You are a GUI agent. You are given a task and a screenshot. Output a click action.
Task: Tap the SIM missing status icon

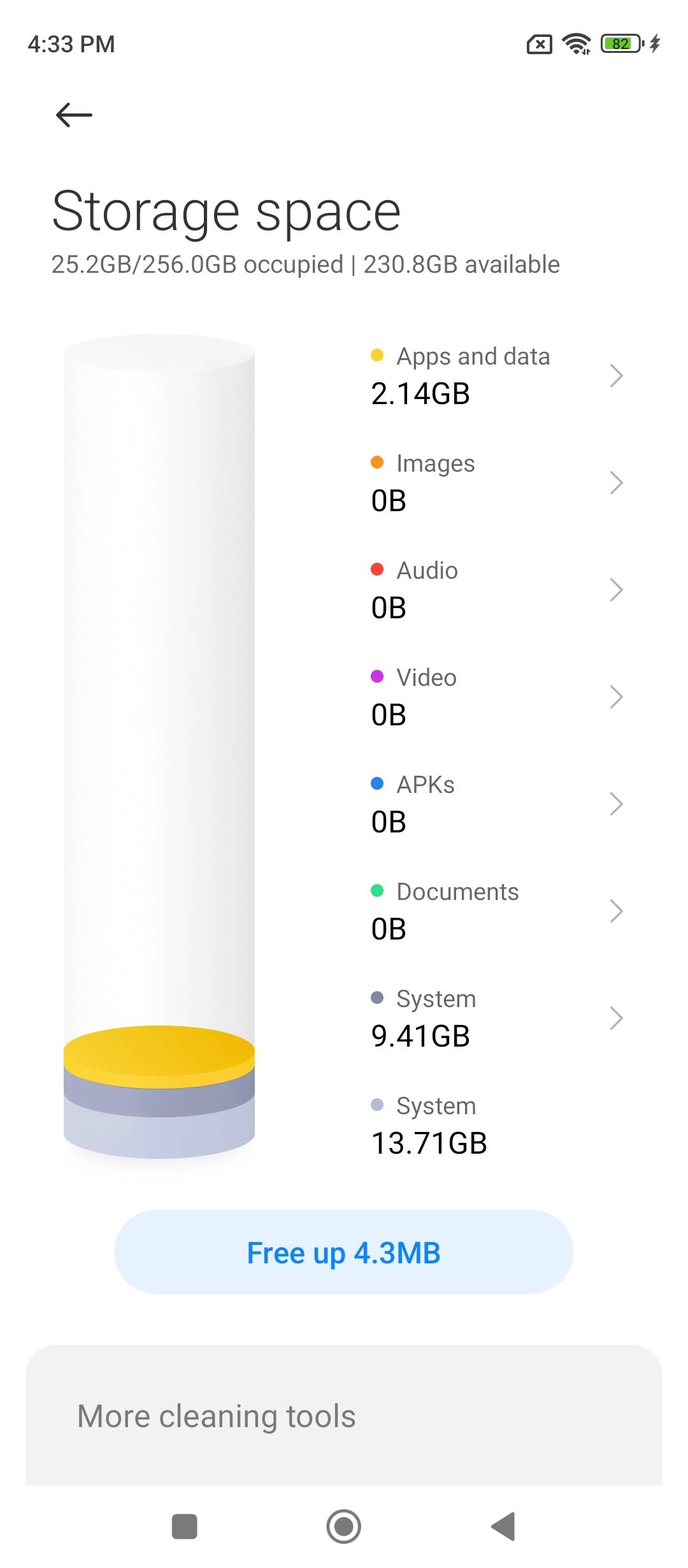click(539, 45)
